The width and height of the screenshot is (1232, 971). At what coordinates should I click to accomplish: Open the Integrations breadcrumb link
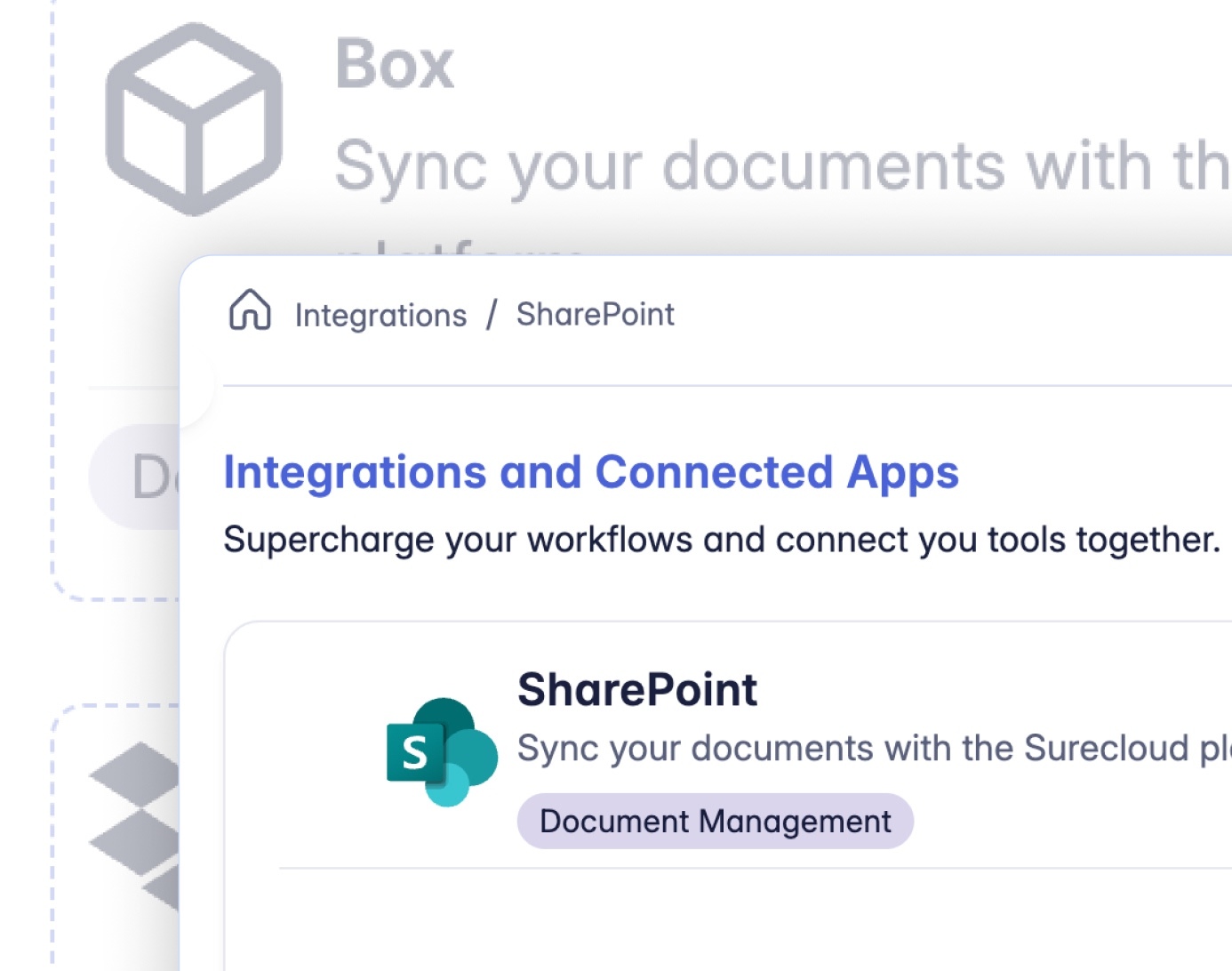tap(380, 316)
